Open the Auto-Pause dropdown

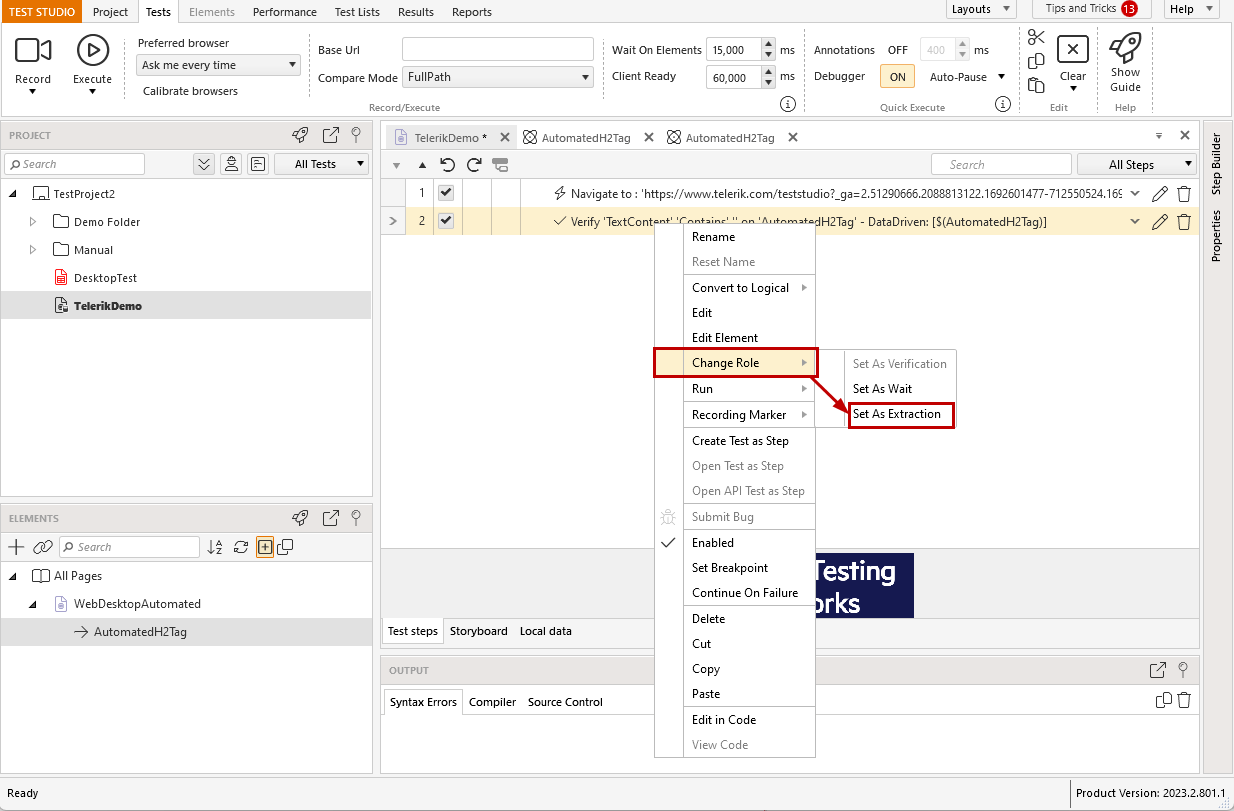[967, 77]
